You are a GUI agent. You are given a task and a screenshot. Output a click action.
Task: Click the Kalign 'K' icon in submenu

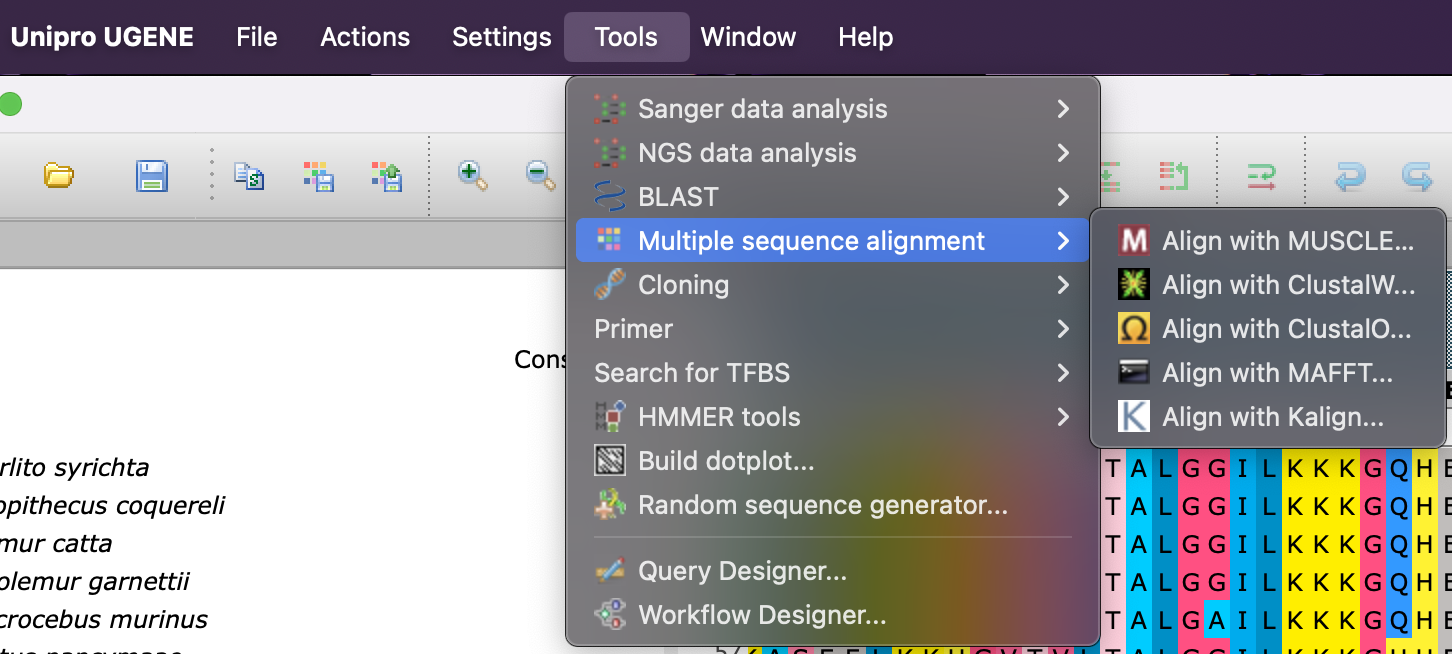(x=1133, y=417)
